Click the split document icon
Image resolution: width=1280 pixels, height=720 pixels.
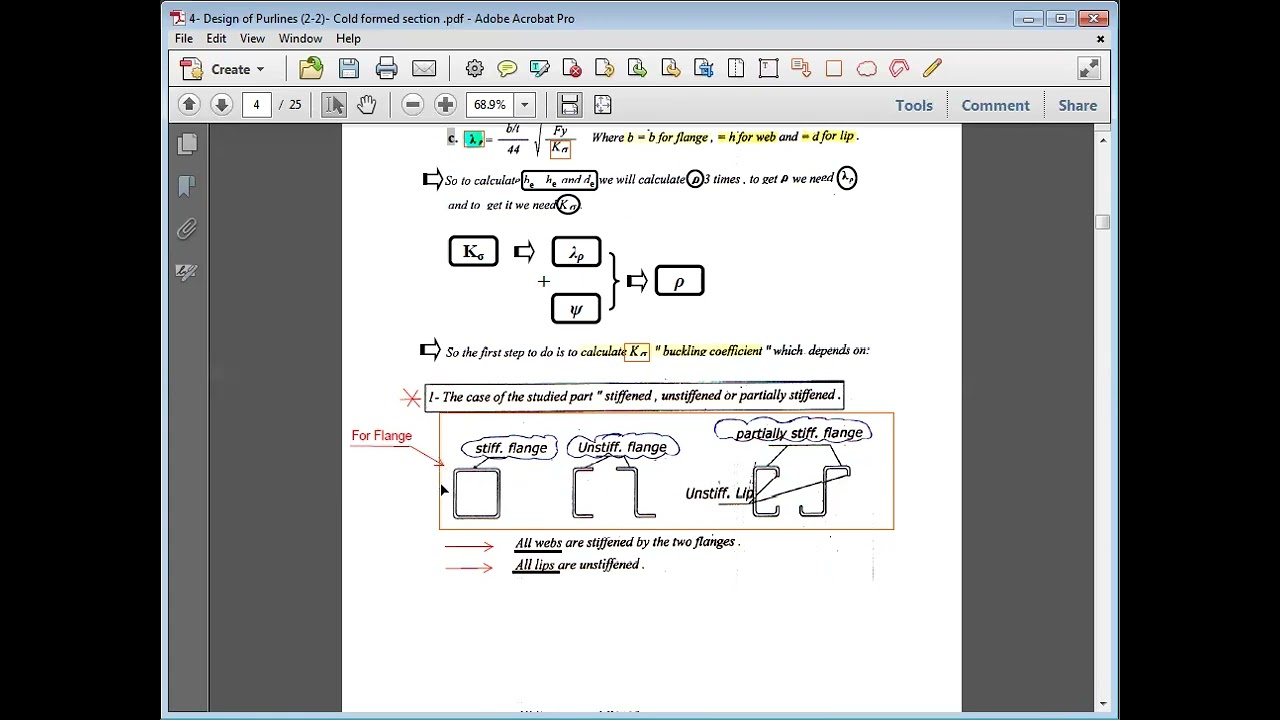pos(736,69)
